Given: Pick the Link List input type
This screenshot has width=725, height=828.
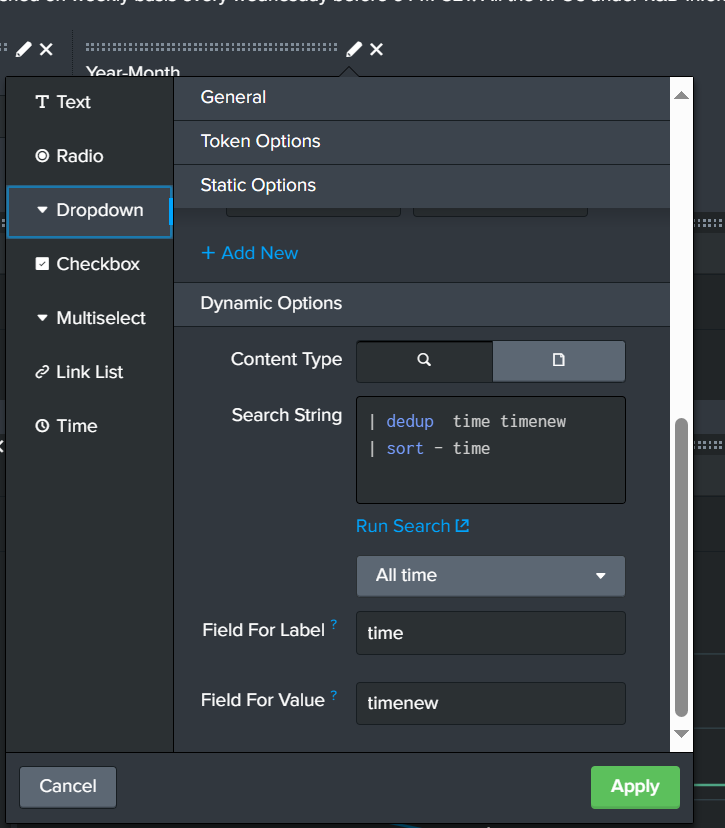Looking at the screenshot, I should coord(80,372).
